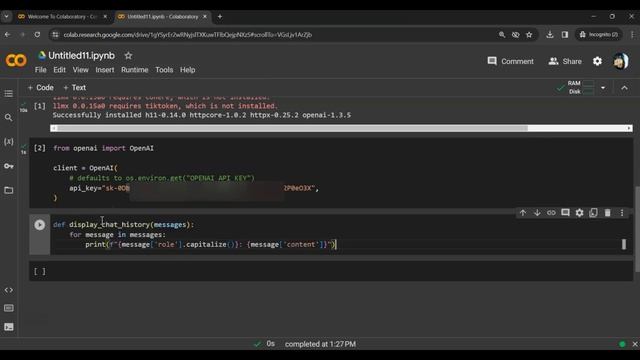
Task: Open the RAM and Disk resources dropdown arrow
Action: pos(603,88)
